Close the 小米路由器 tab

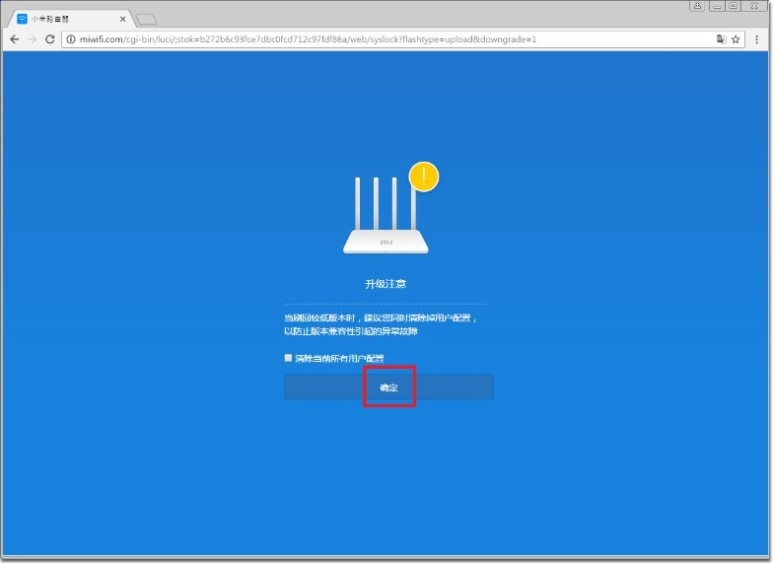(123, 19)
